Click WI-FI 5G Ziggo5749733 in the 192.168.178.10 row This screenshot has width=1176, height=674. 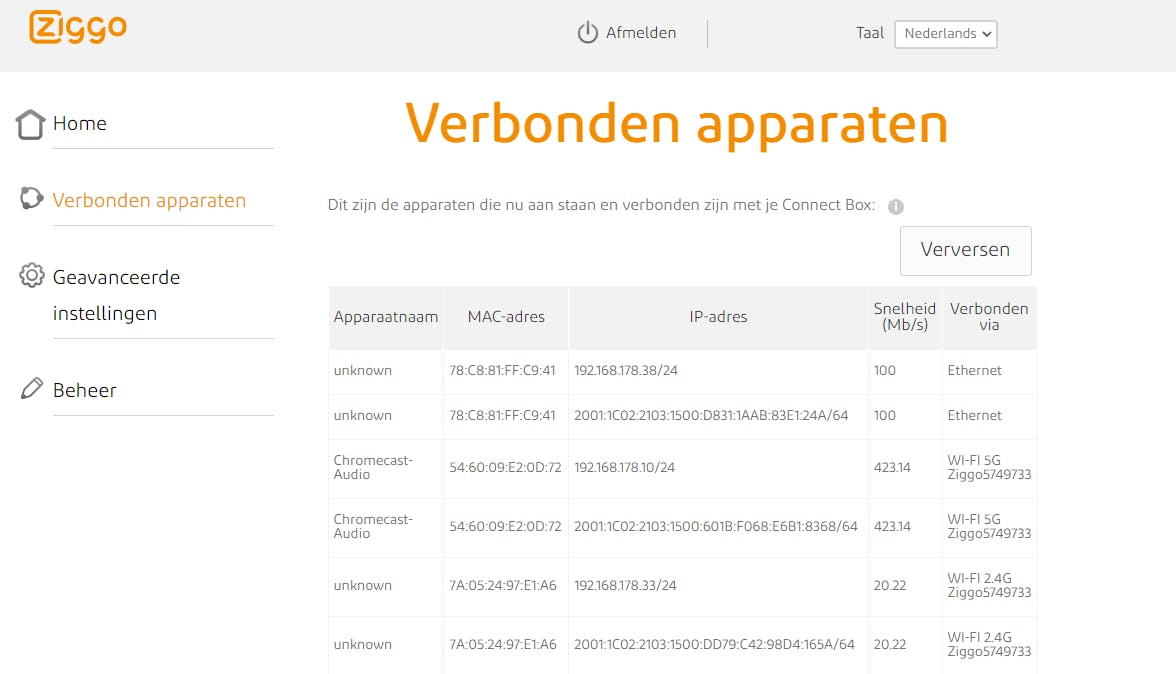pos(989,467)
